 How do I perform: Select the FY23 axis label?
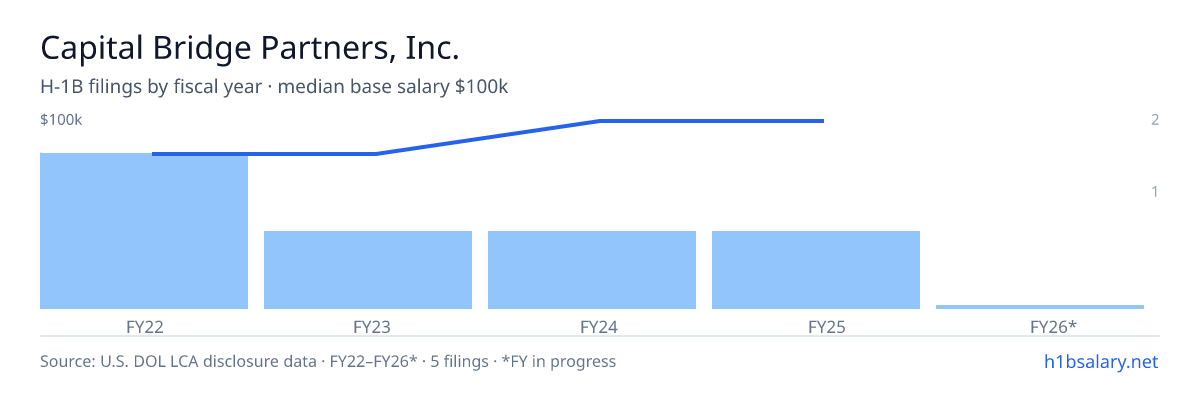368,326
